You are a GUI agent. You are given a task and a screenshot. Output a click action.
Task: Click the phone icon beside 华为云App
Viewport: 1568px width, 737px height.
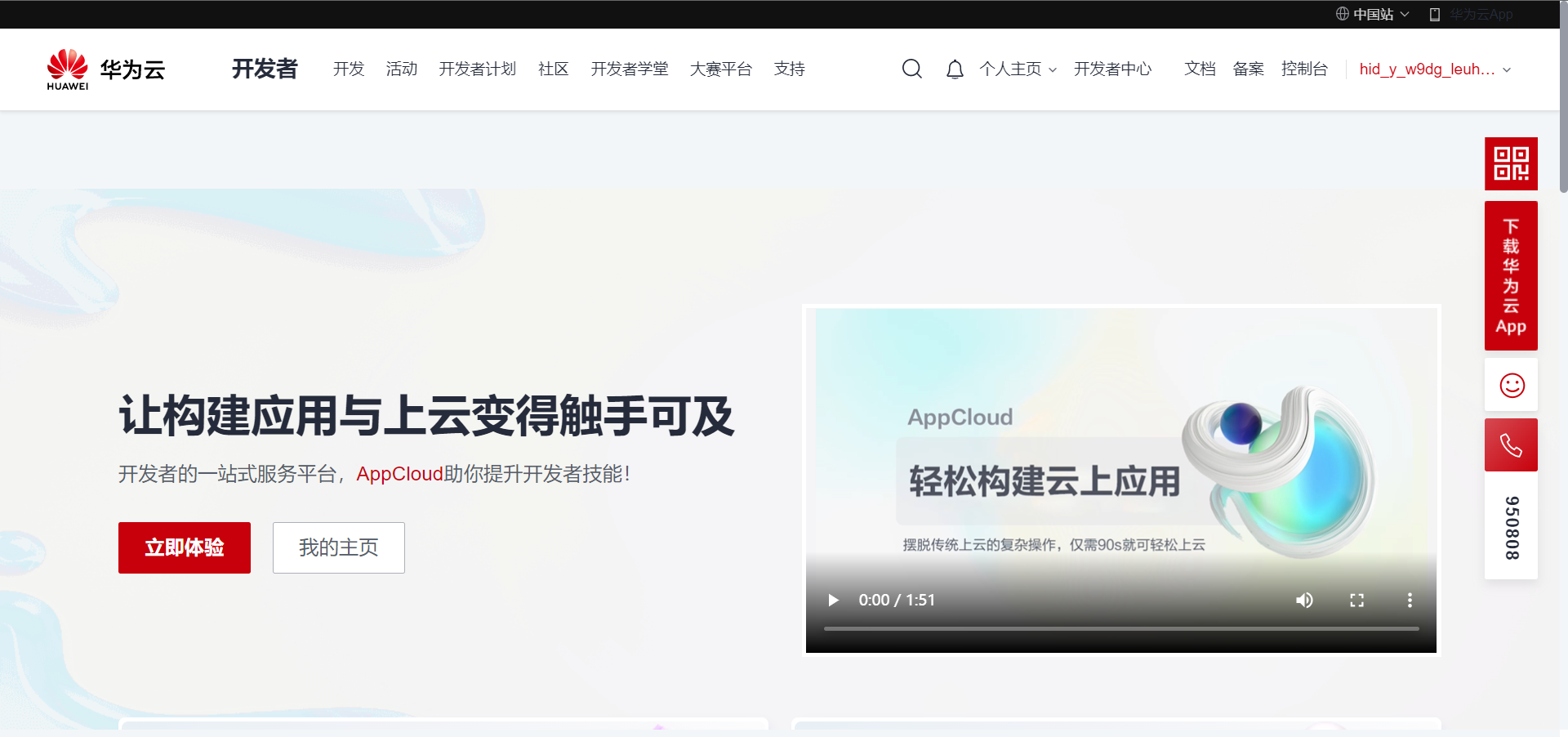point(1435,15)
